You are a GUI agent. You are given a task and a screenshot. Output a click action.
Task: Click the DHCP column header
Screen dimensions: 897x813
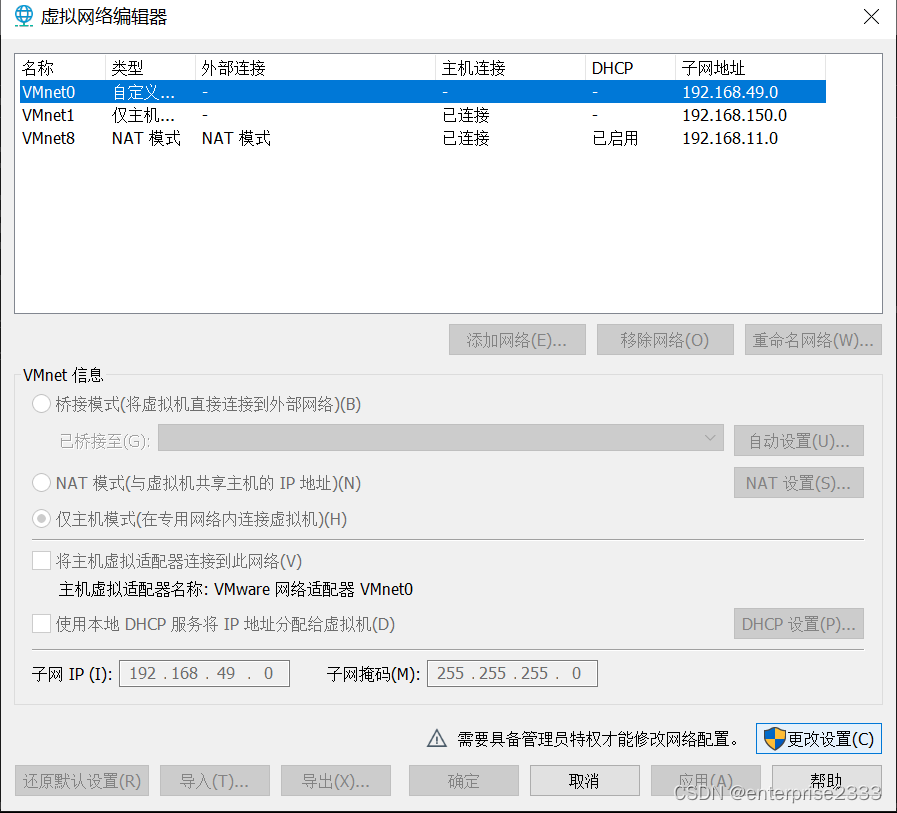coord(630,68)
